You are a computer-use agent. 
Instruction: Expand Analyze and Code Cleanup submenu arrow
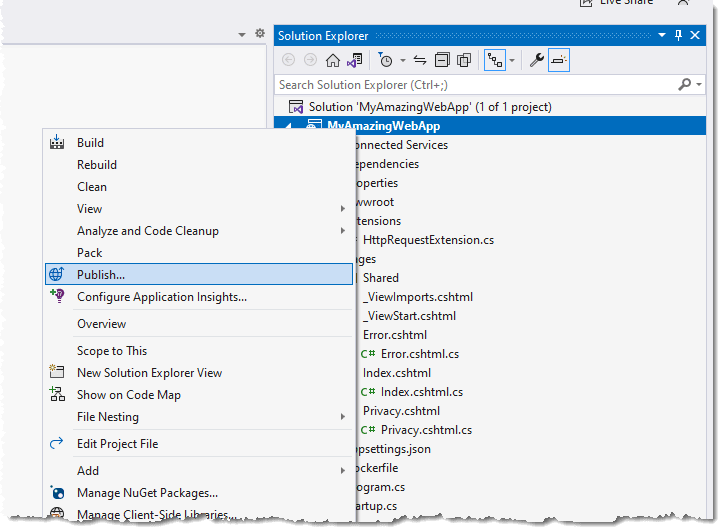(343, 231)
